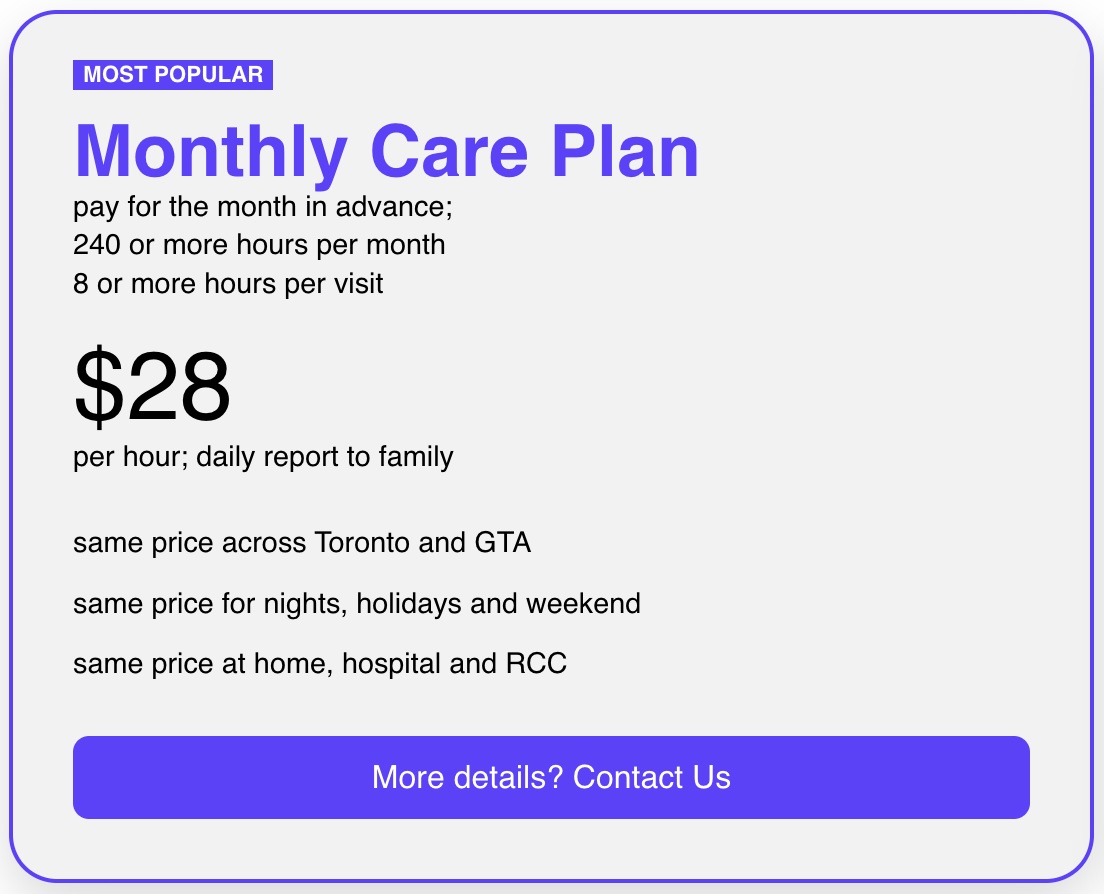
Task: Select the Monthly Care Plan heading
Action: (x=386, y=152)
